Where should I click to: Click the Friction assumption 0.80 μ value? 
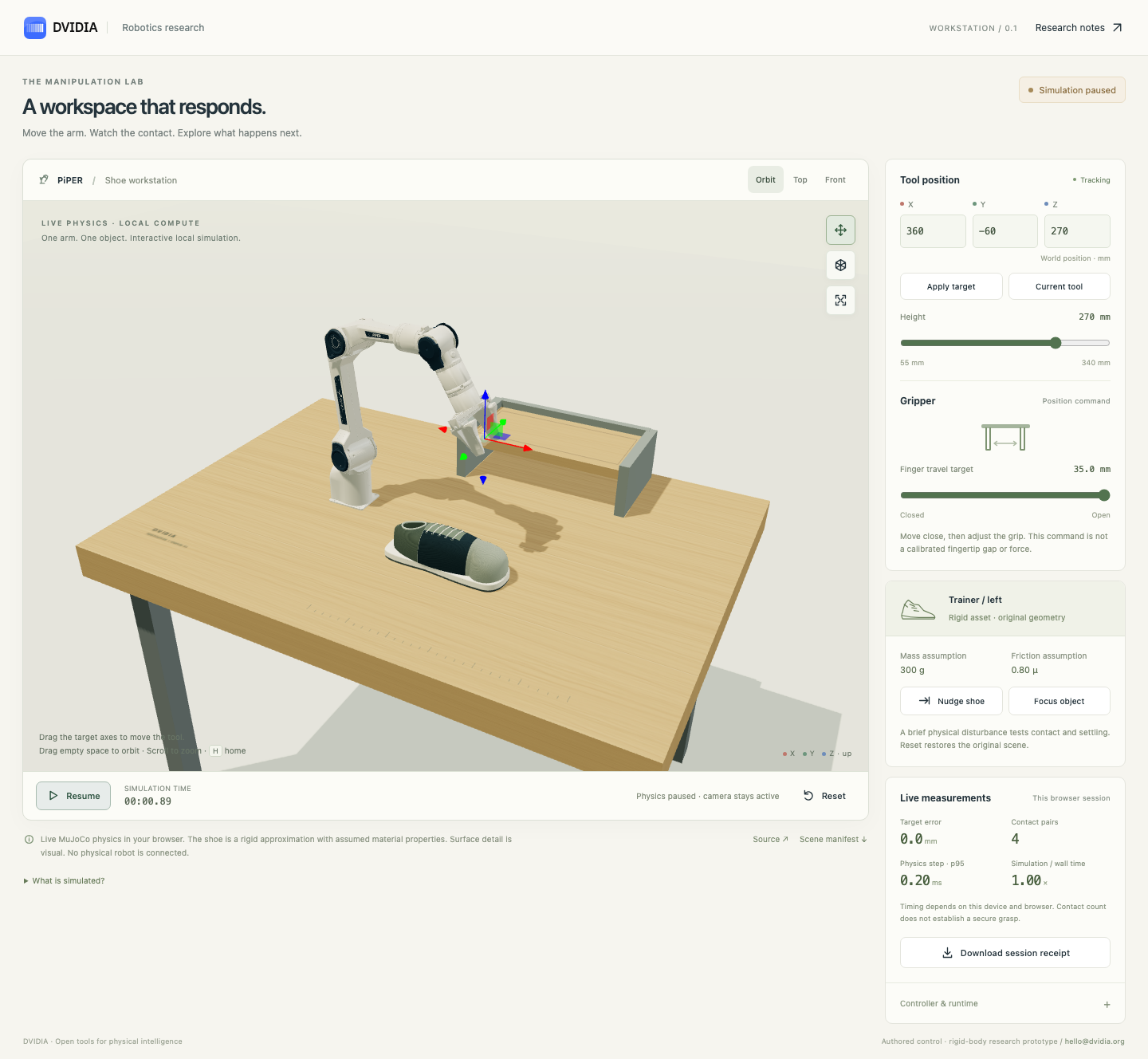1024,670
